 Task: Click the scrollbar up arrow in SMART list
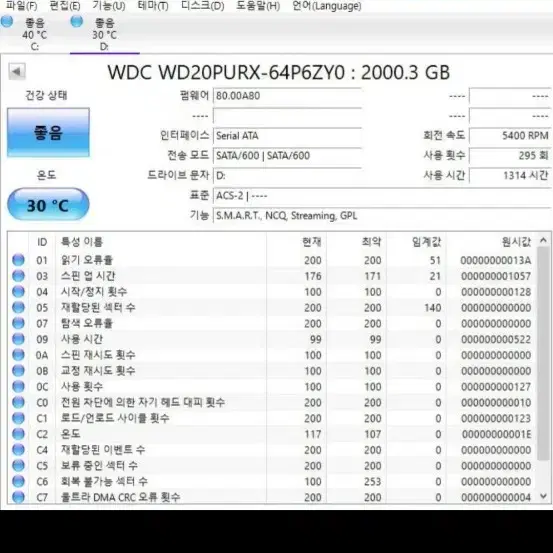[543, 241]
